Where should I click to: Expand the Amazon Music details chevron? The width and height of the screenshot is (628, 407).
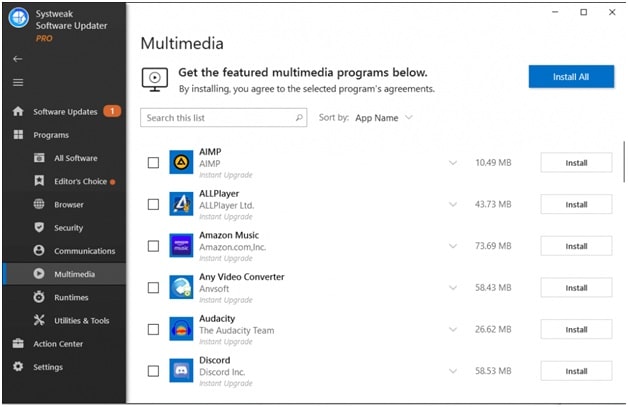click(453, 246)
